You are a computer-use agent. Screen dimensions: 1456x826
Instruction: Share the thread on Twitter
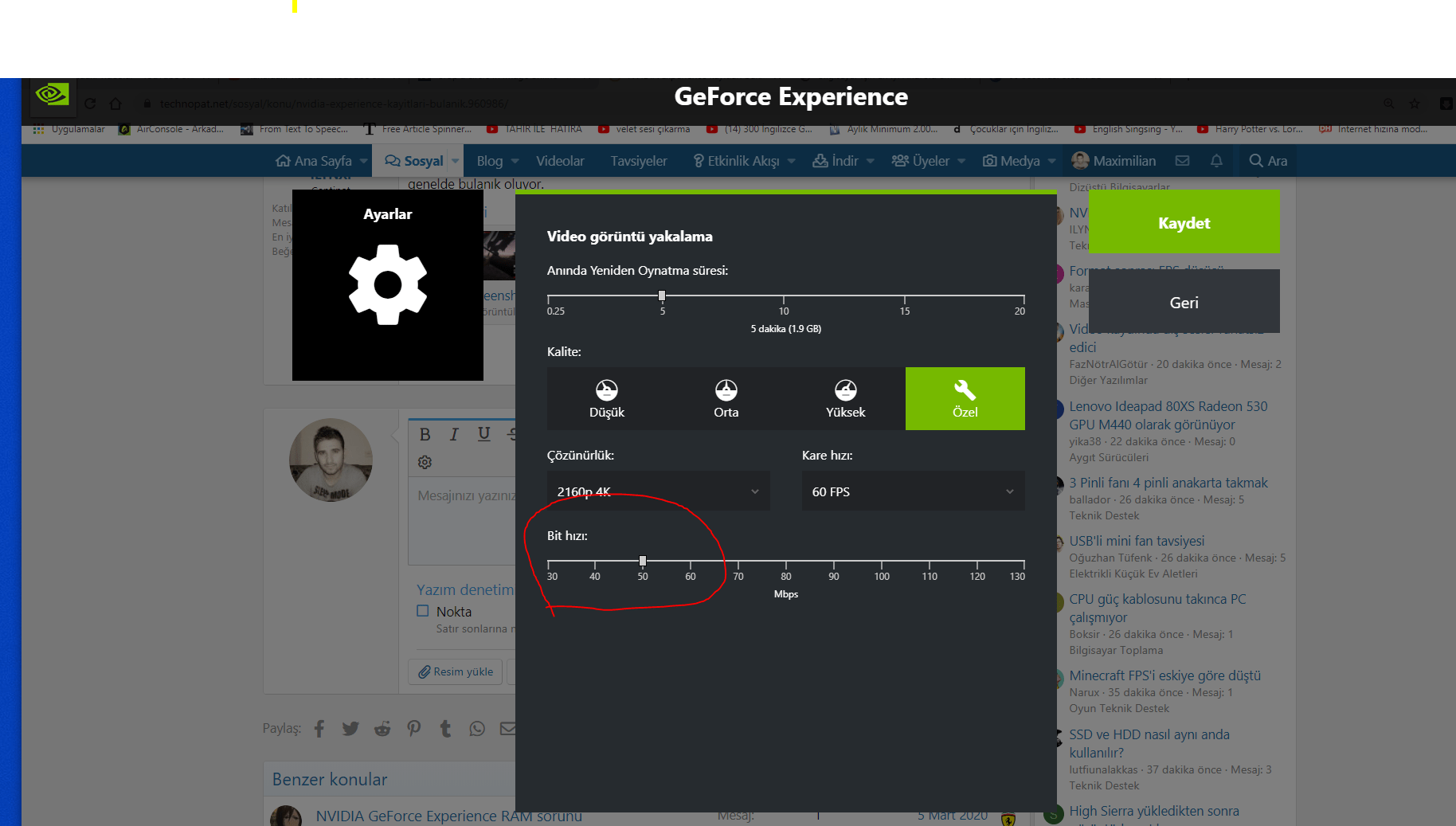click(350, 729)
